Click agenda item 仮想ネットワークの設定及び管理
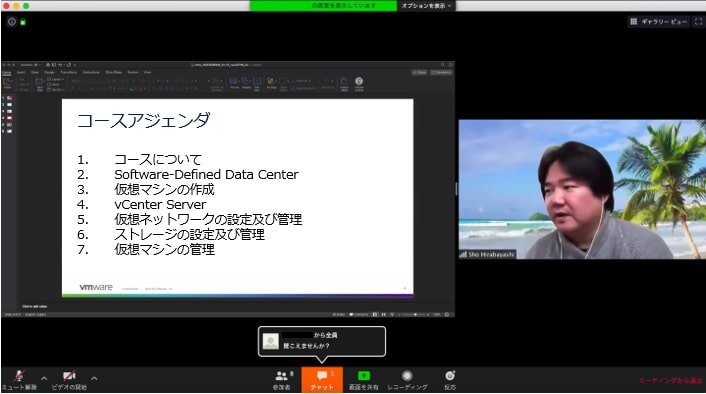This screenshot has height=394, width=706. (208, 220)
